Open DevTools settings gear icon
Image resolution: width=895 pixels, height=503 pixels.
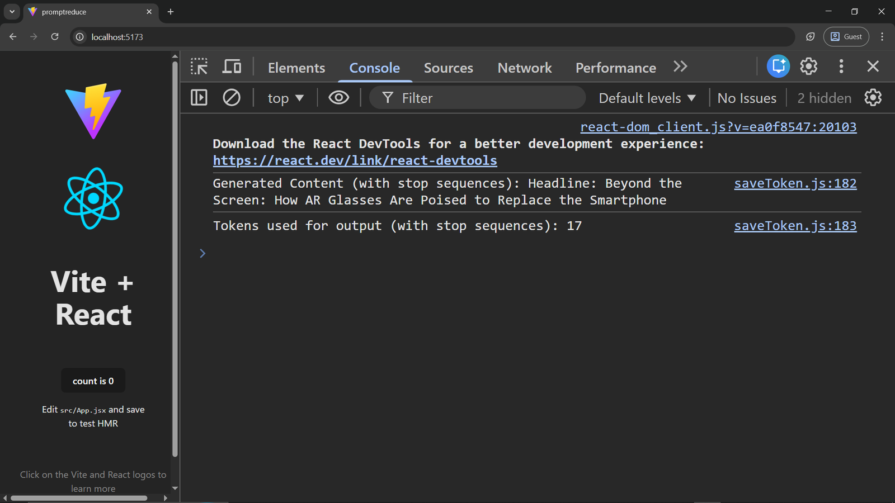point(808,66)
